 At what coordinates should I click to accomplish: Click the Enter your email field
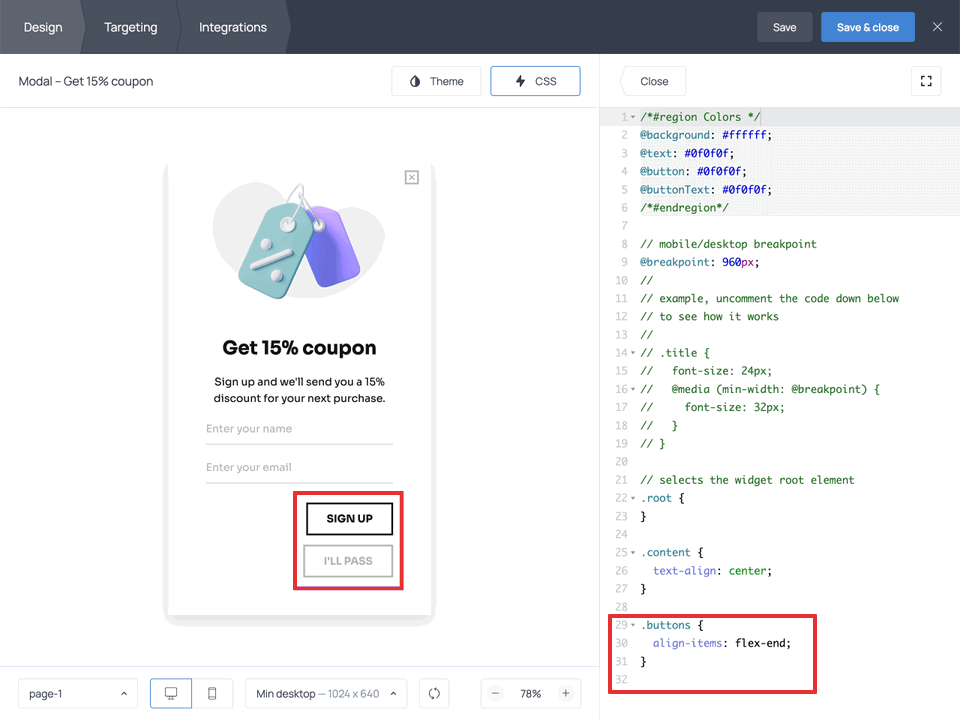(299, 468)
